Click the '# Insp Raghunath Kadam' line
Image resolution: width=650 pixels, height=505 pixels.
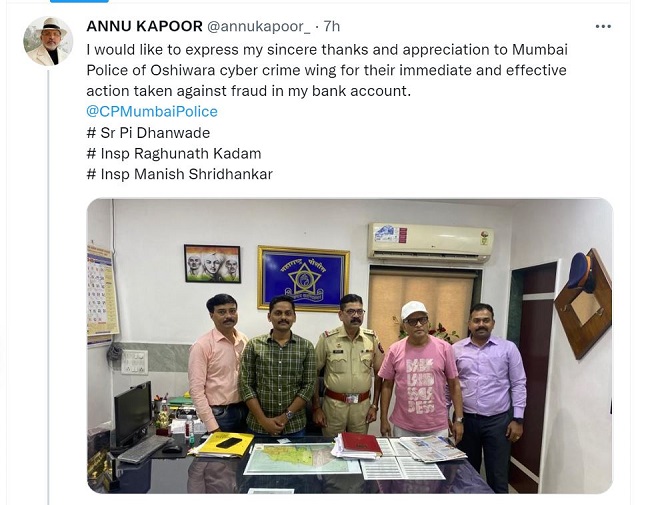tap(174, 153)
